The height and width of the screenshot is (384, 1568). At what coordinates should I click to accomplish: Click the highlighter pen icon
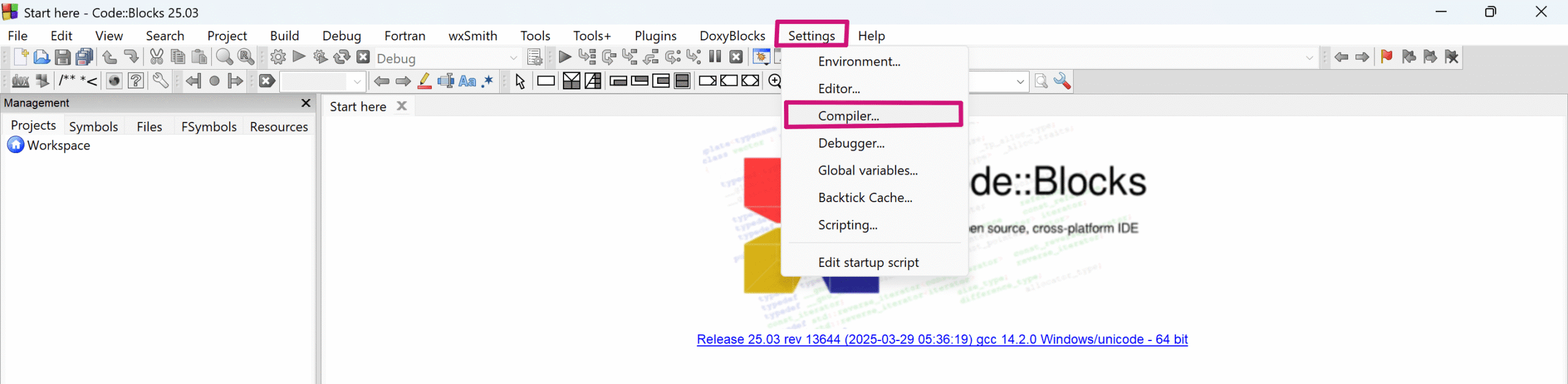coord(424,81)
